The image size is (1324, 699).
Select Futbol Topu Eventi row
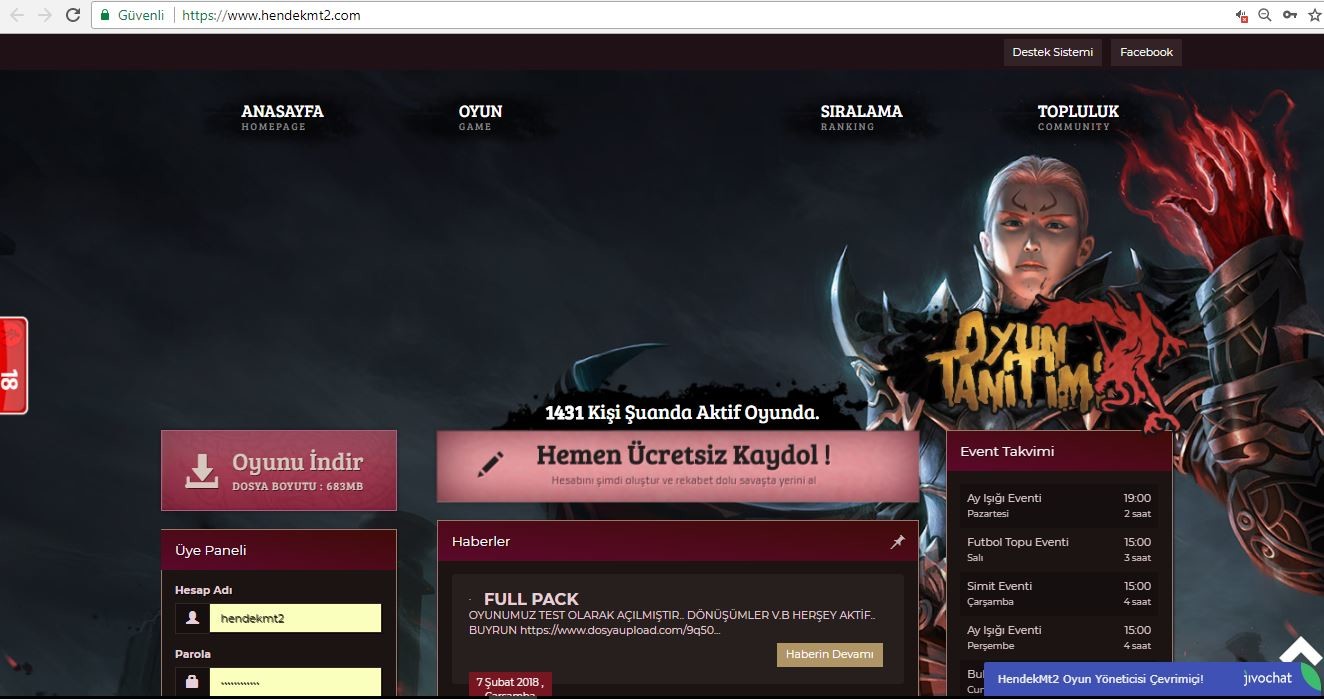pos(1059,549)
